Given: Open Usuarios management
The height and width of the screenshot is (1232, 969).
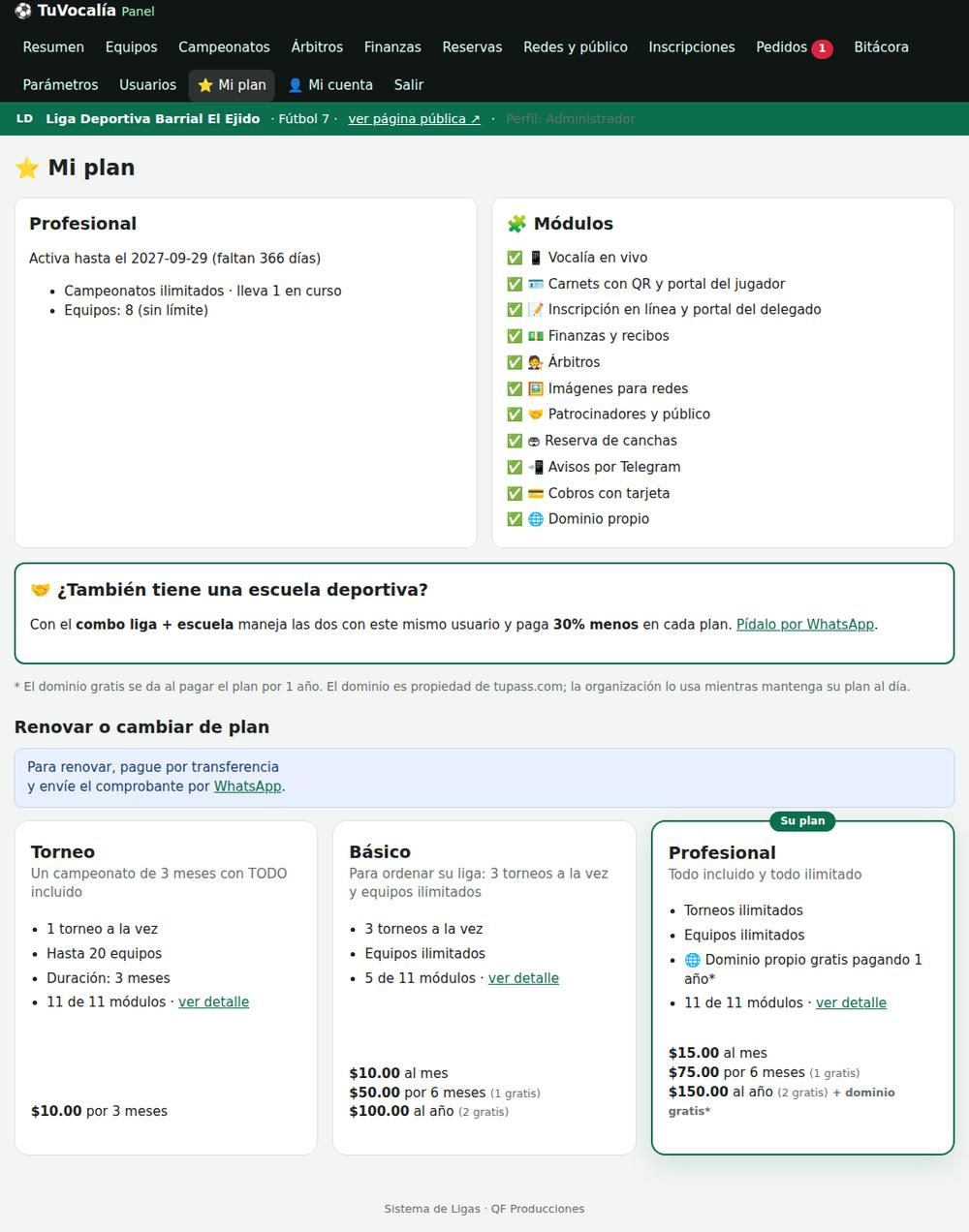Looking at the screenshot, I should click(x=147, y=84).
